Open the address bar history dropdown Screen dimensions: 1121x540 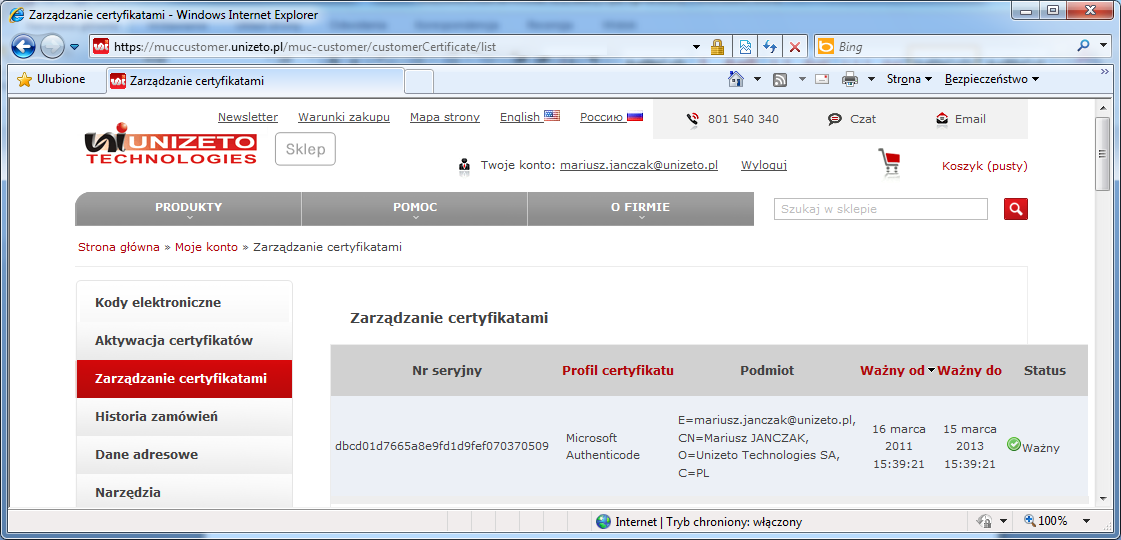697,47
